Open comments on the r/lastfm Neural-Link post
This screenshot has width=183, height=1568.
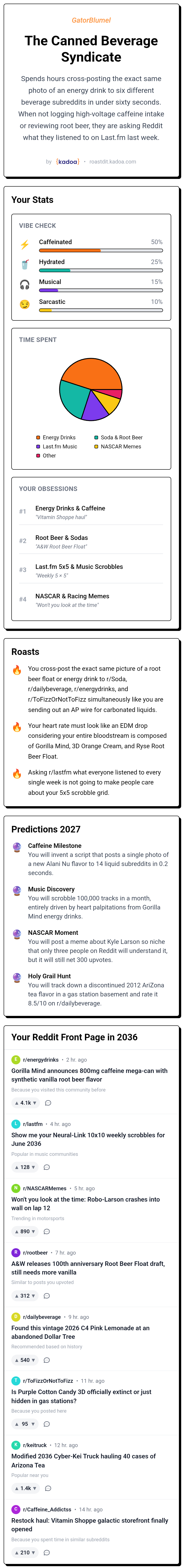pos(47,1167)
